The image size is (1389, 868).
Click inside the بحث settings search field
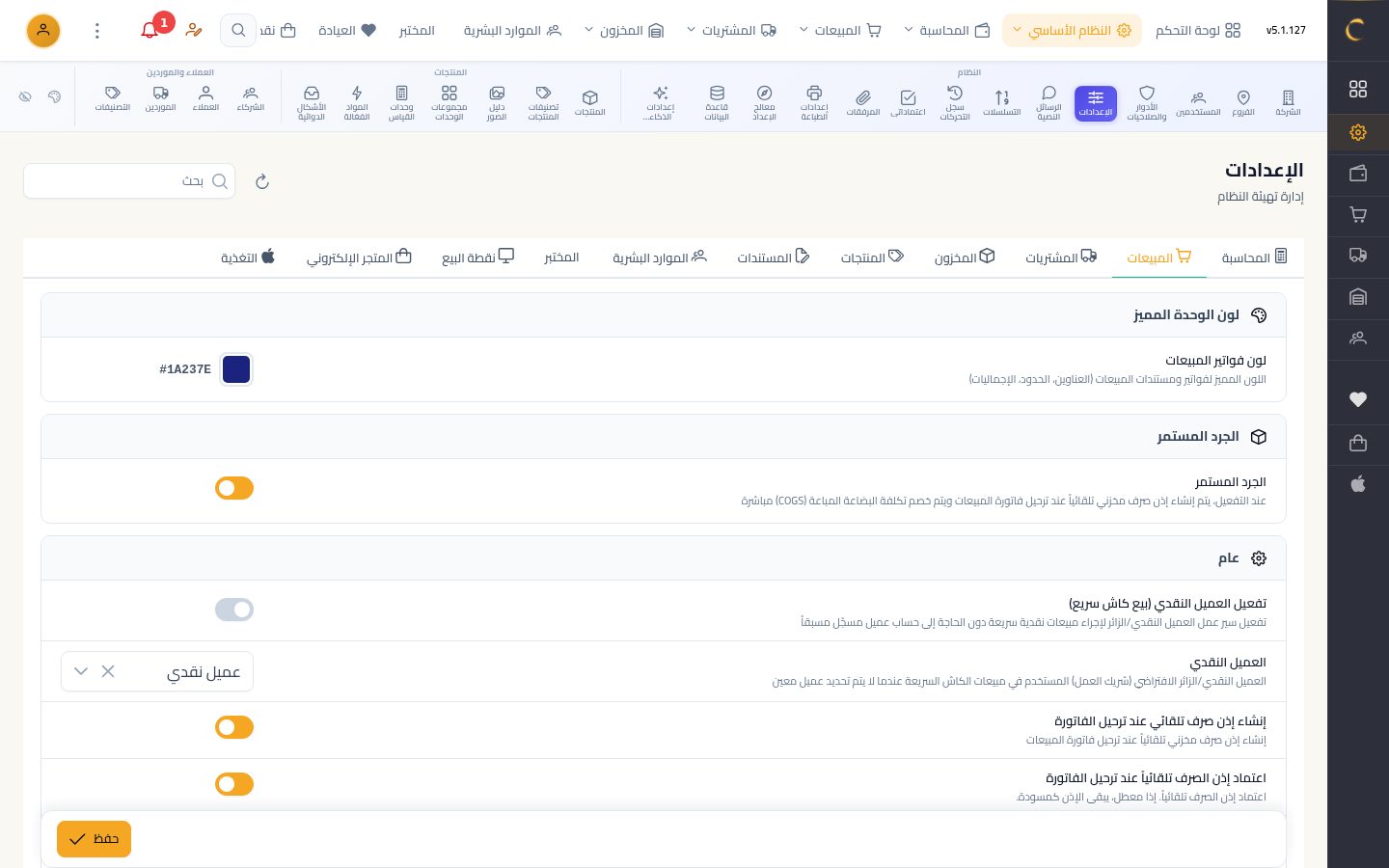coord(129,181)
